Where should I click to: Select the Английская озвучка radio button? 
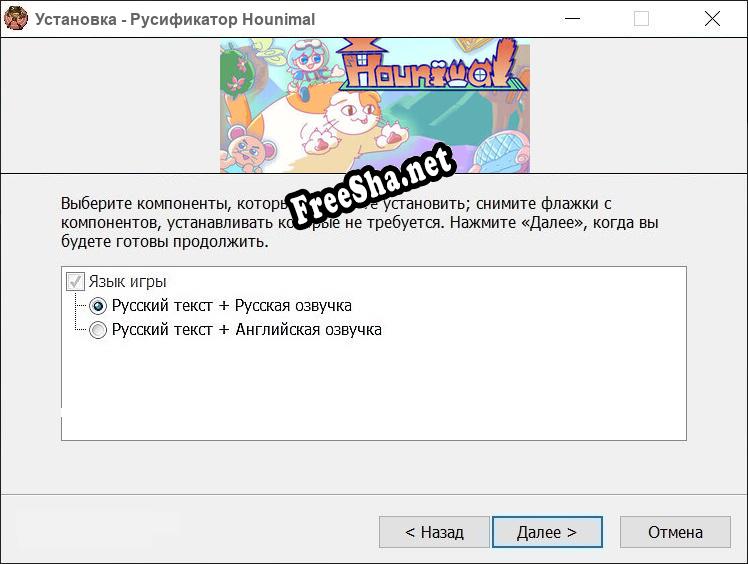point(98,330)
